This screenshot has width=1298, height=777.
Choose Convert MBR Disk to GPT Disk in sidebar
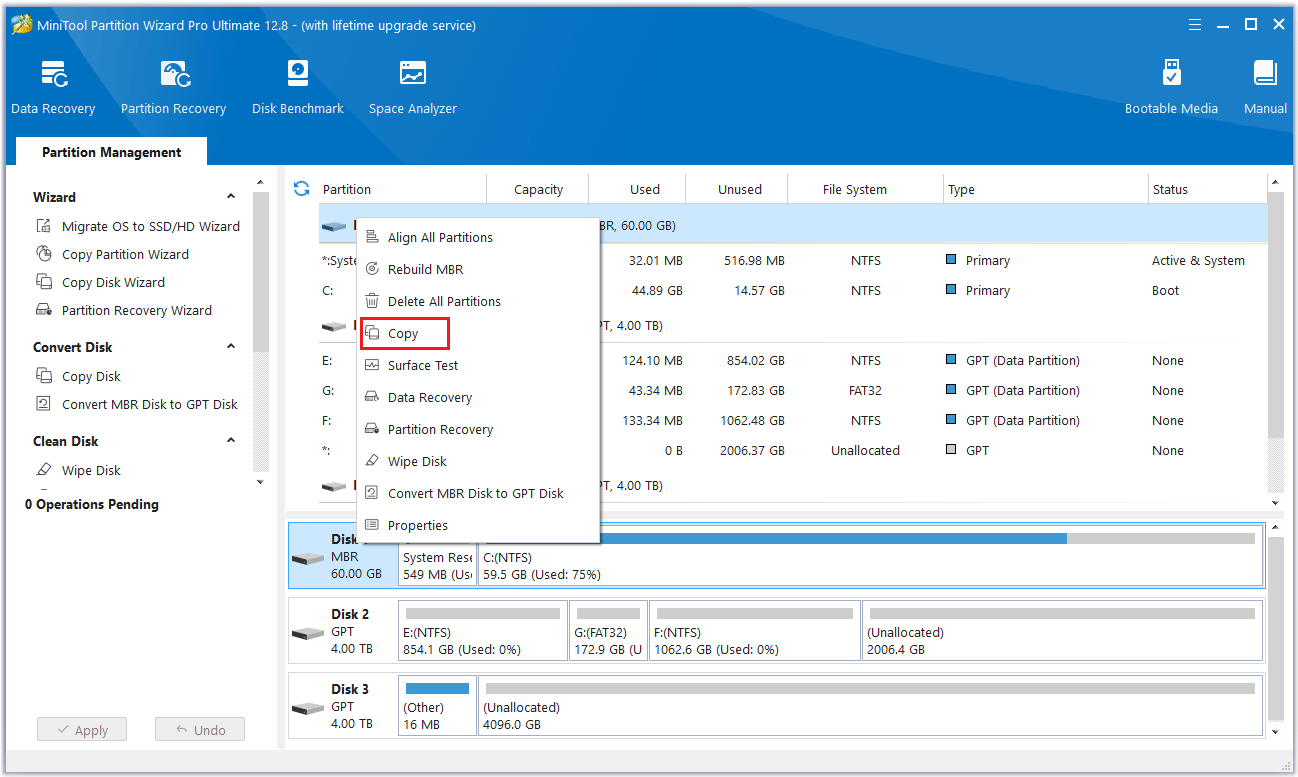pos(137,404)
